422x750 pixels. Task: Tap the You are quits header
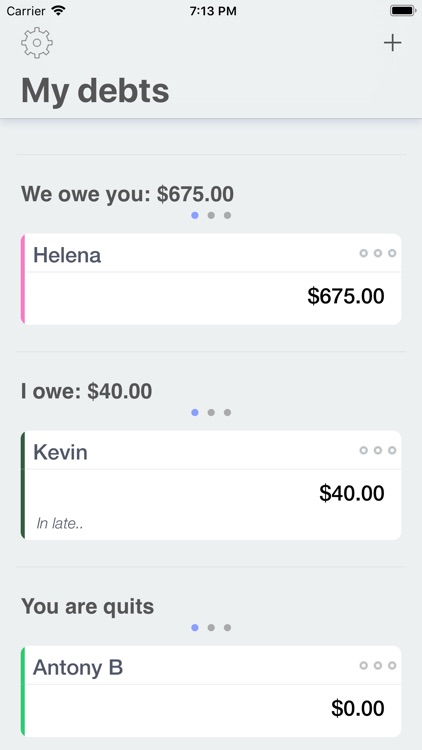(88, 607)
